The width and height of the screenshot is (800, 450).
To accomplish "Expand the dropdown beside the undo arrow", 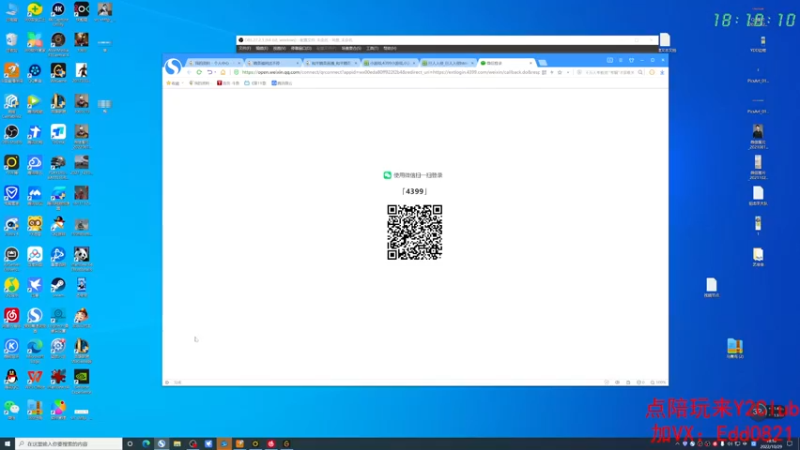I will (215, 72).
